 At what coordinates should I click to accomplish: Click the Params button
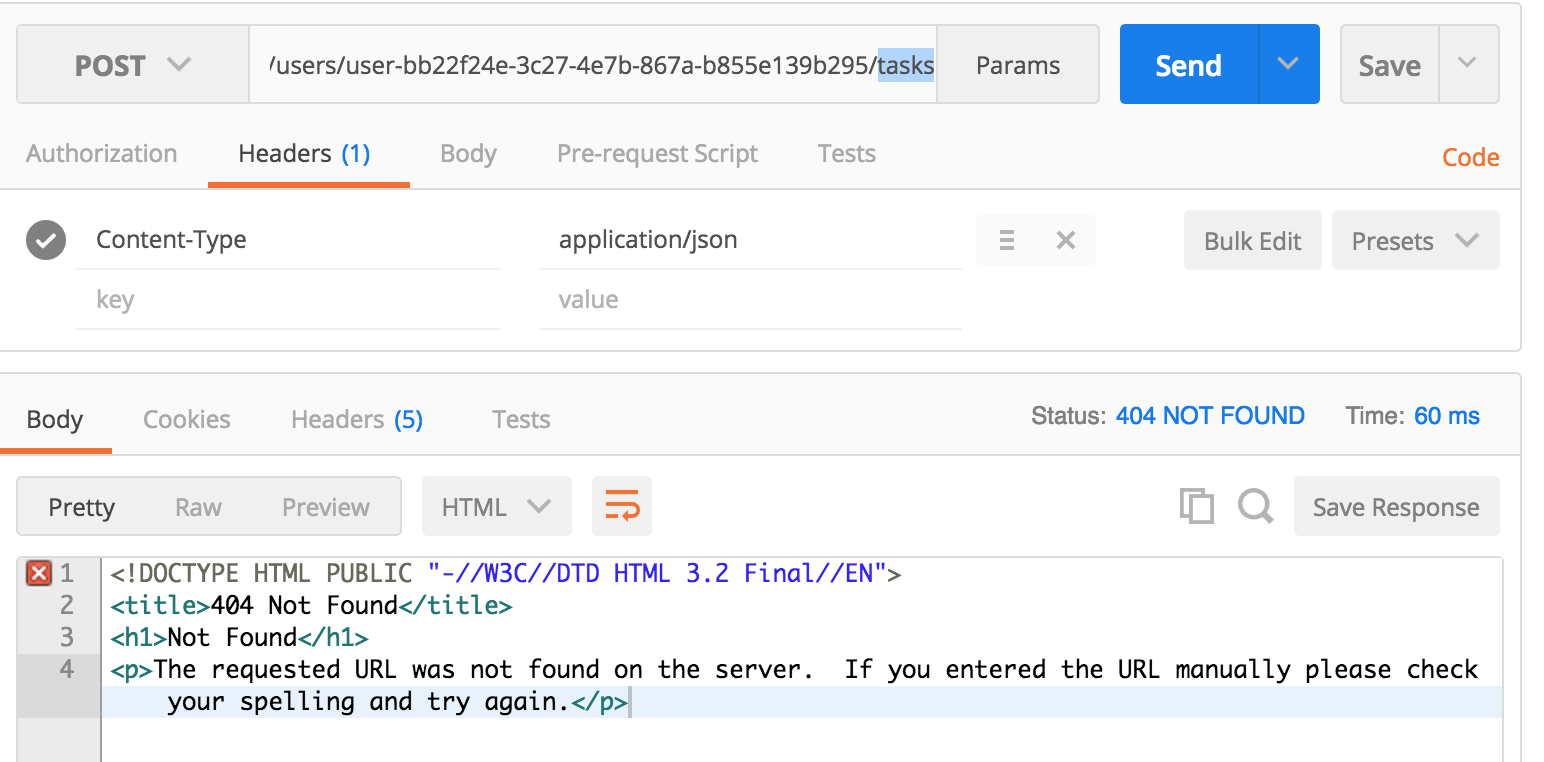[1018, 65]
